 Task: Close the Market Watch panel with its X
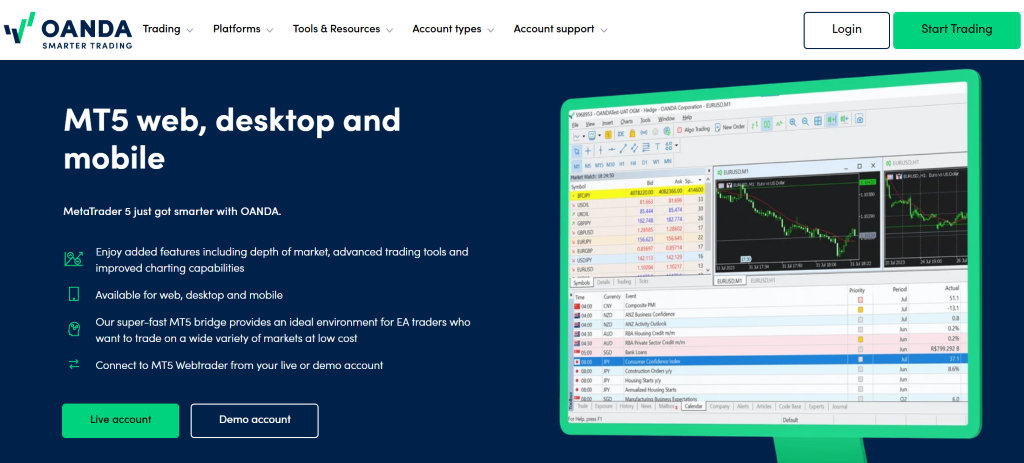pyautogui.click(x=709, y=170)
